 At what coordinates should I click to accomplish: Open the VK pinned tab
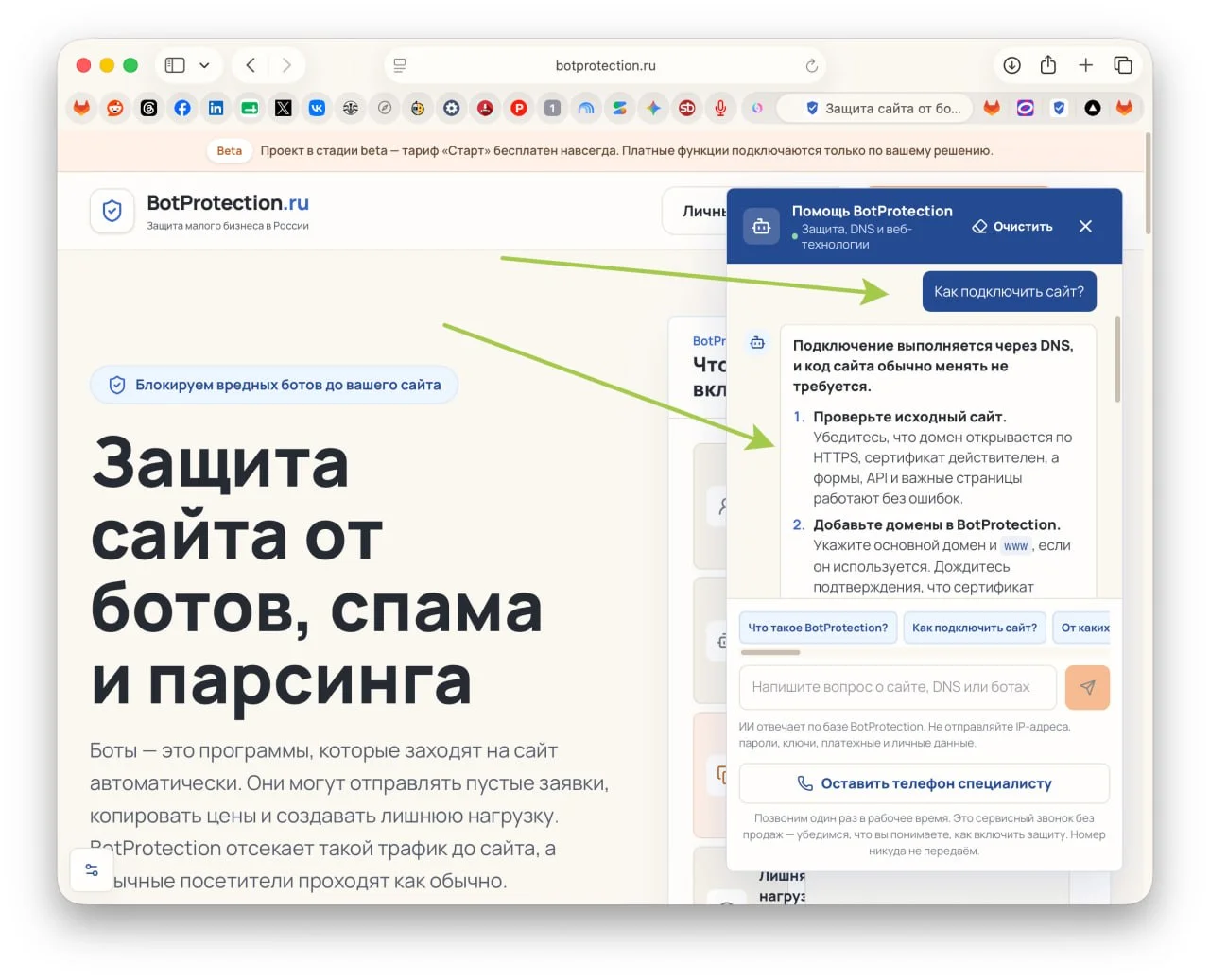click(317, 108)
